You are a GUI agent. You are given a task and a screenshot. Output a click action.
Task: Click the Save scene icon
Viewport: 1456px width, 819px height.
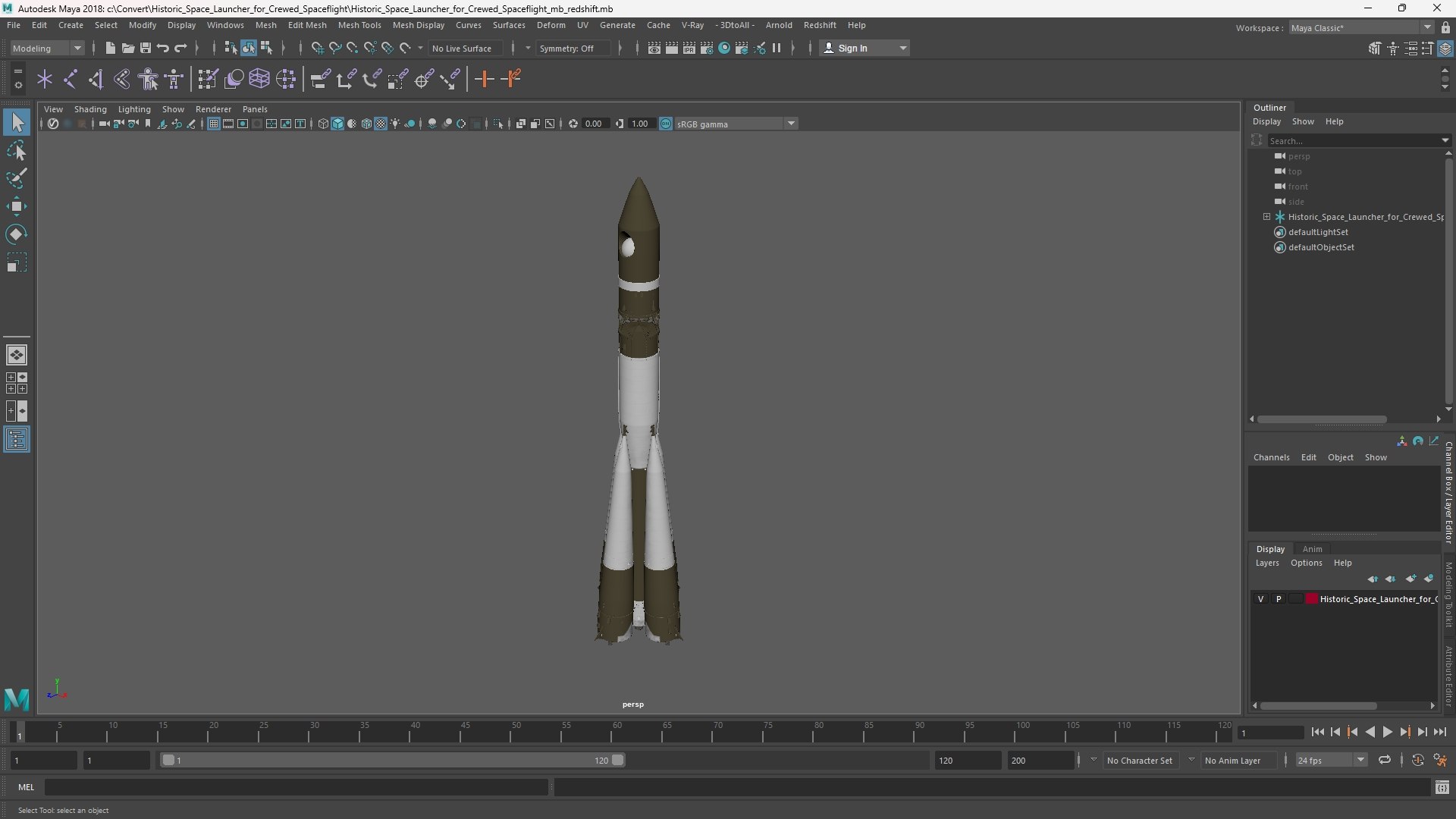tap(146, 48)
